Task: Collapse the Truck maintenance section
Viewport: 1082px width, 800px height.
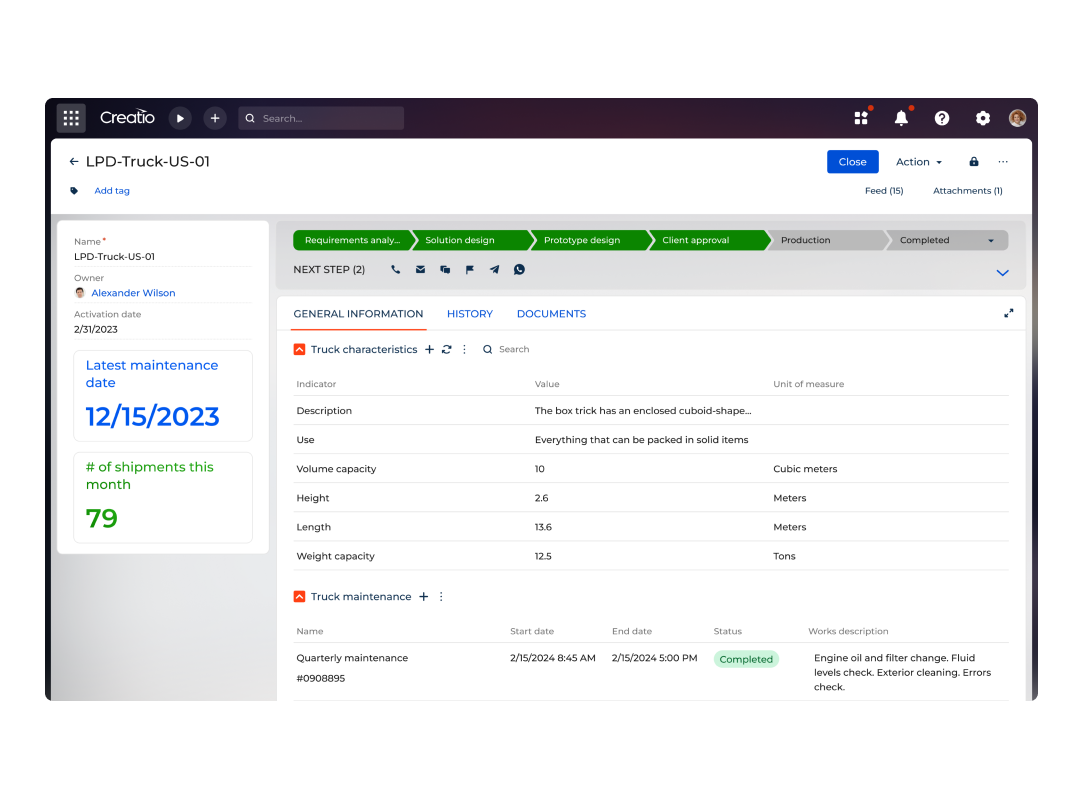Action: pyautogui.click(x=299, y=596)
